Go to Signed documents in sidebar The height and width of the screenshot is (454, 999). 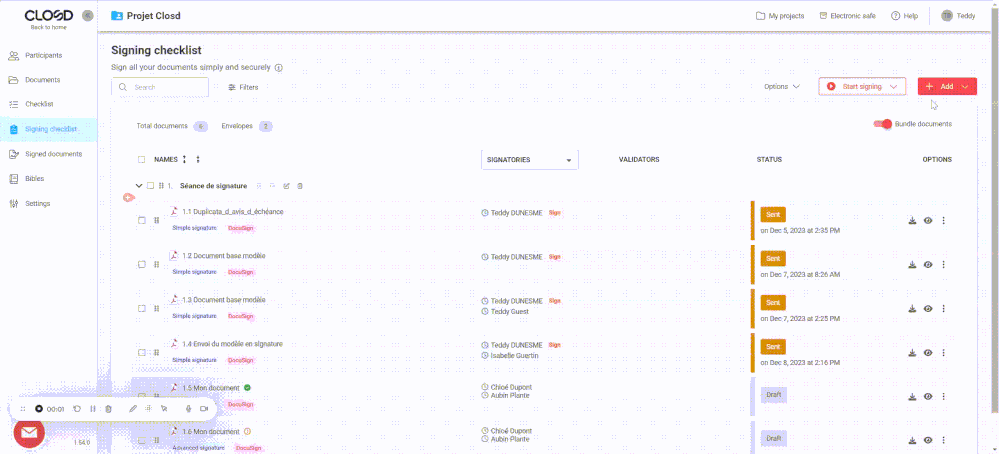[52, 154]
